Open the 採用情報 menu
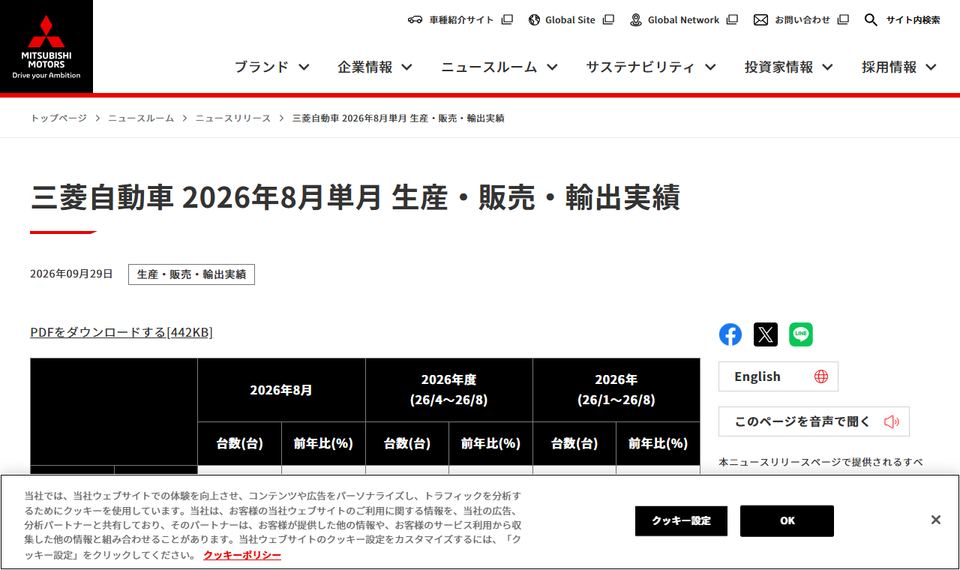 point(889,67)
